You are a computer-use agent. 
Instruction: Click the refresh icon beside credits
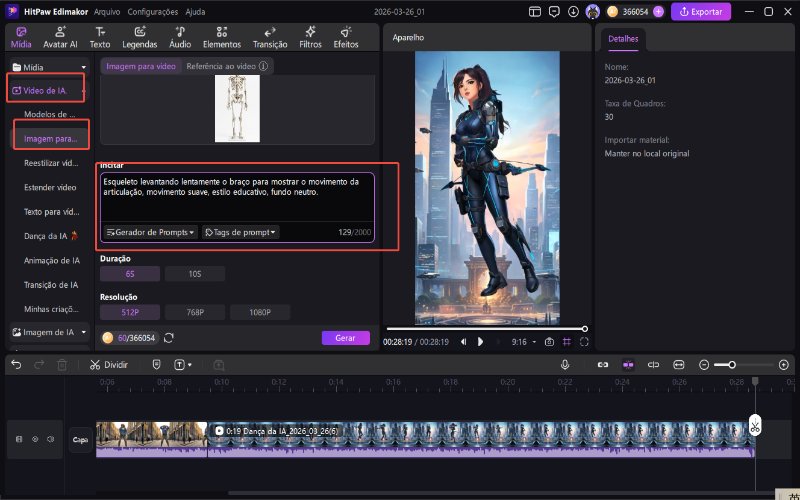[x=169, y=338]
